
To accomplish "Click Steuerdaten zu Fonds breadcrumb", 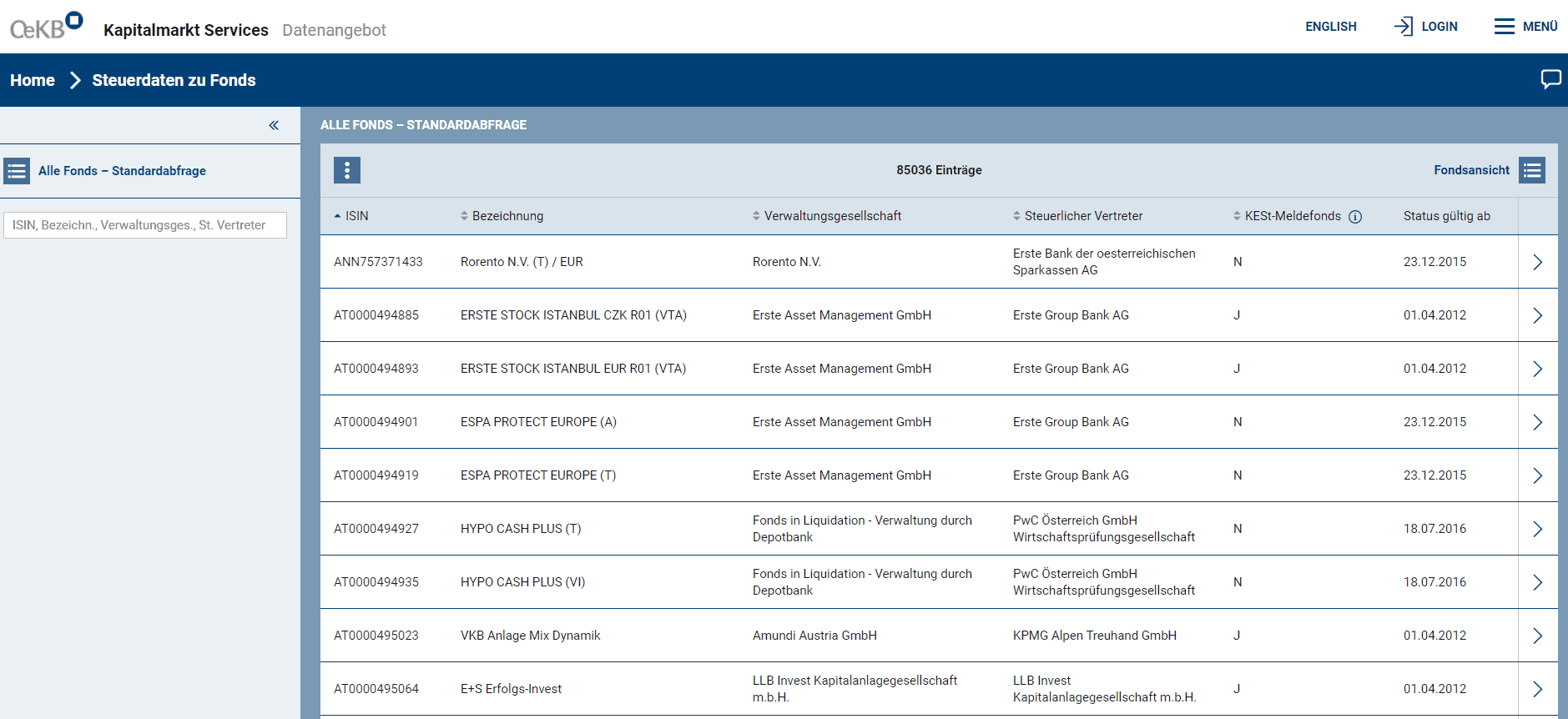I will pyautogui.click(x=174, y=80).
